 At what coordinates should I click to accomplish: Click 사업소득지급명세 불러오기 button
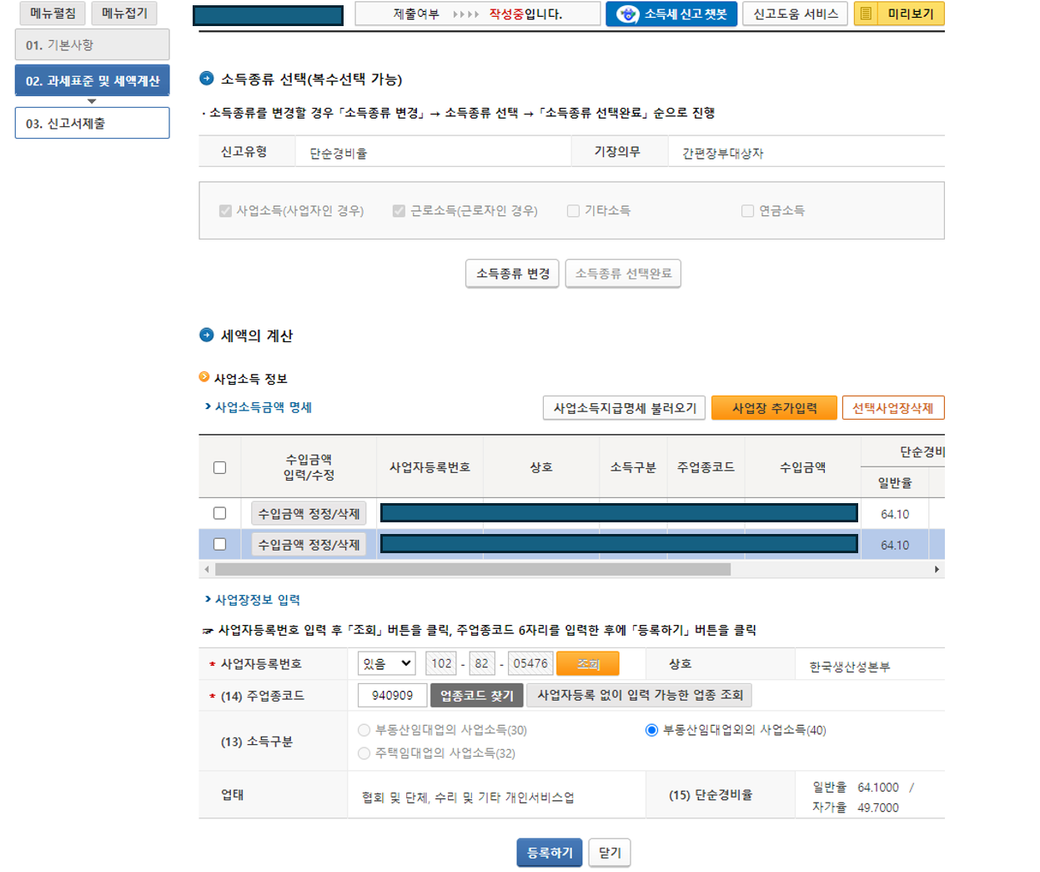pyautogui.click(x=624, y=408)
